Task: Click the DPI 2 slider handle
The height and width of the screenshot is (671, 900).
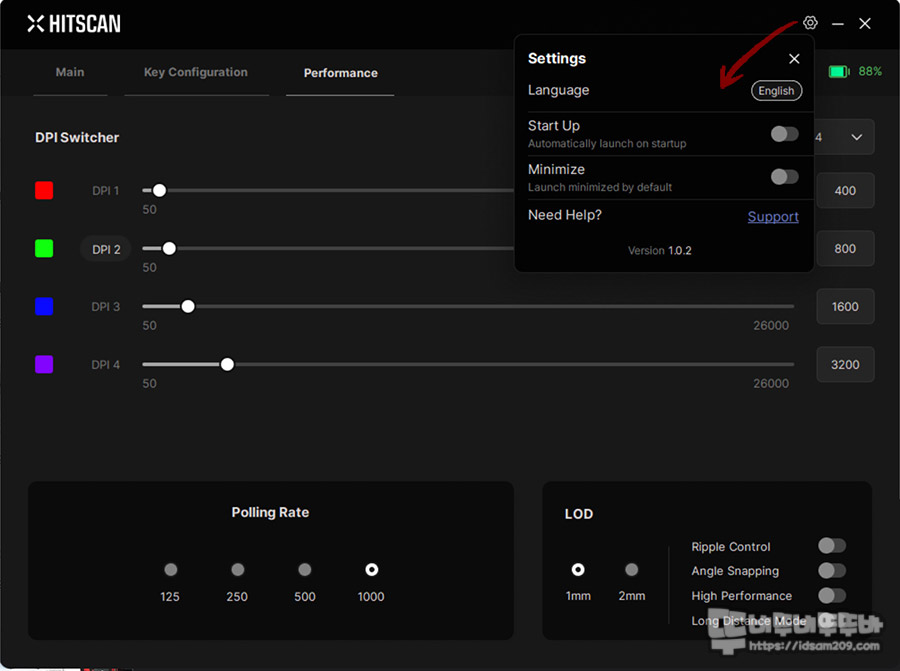Action: [x=169, y=249]
